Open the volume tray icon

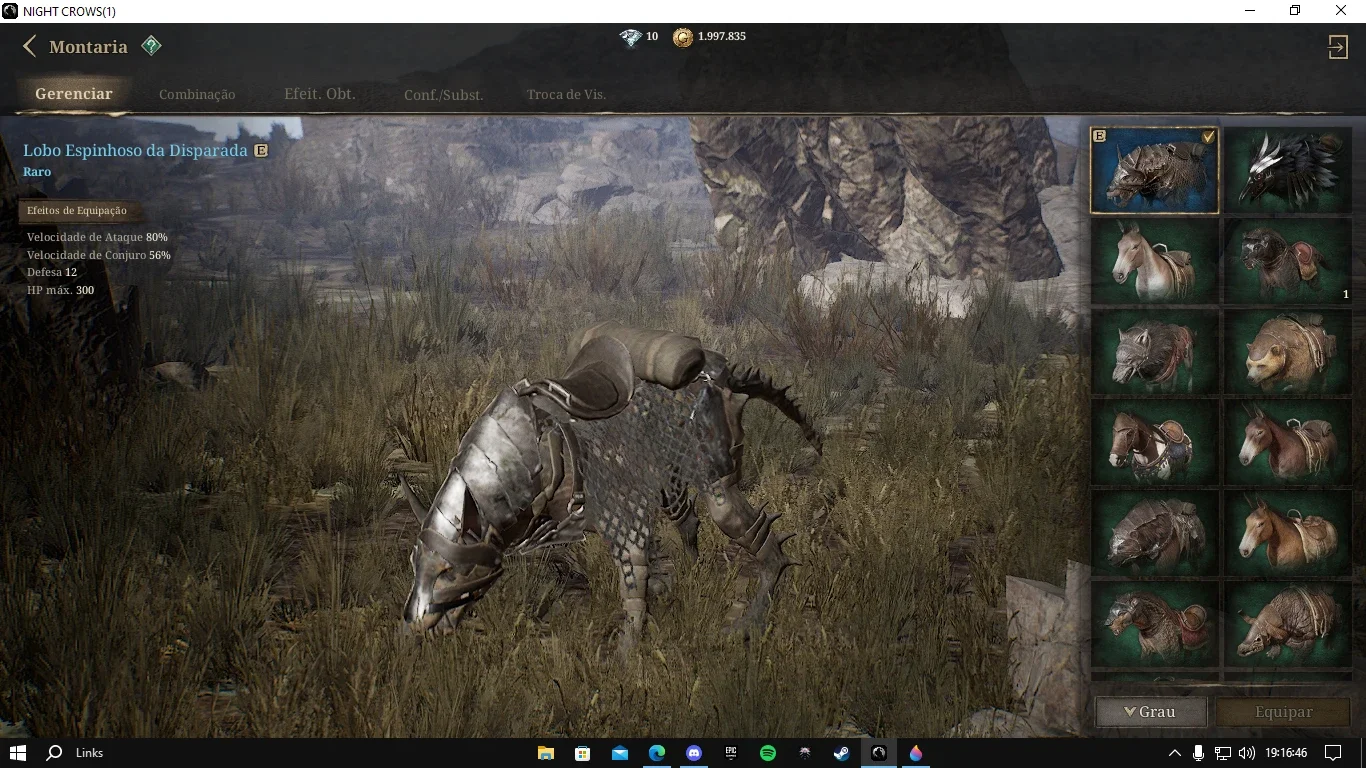coord(1247,753)
